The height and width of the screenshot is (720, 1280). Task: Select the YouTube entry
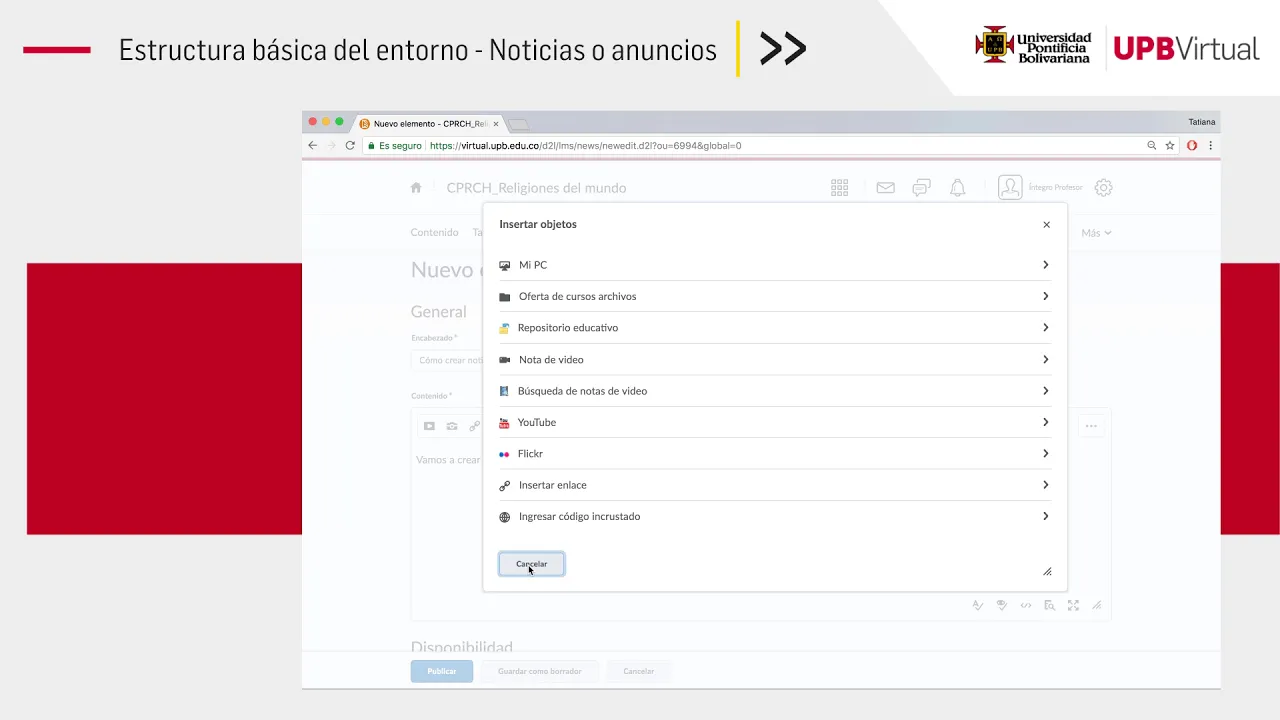coord(775,422)
